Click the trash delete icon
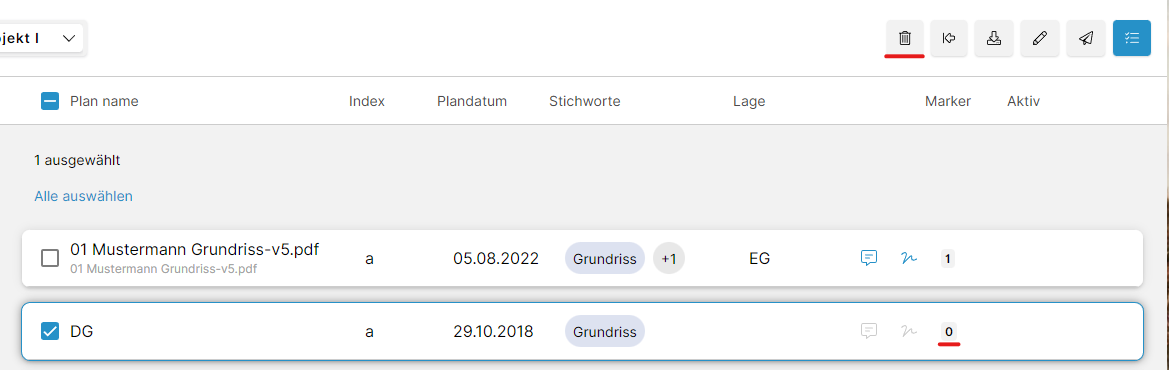Screen dimensions: 1169x370 [x=904, y=38]
